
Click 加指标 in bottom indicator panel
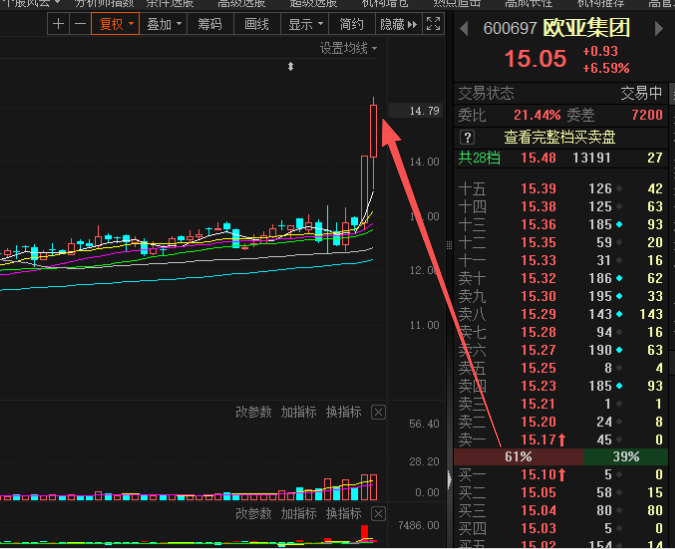(299, 514)
